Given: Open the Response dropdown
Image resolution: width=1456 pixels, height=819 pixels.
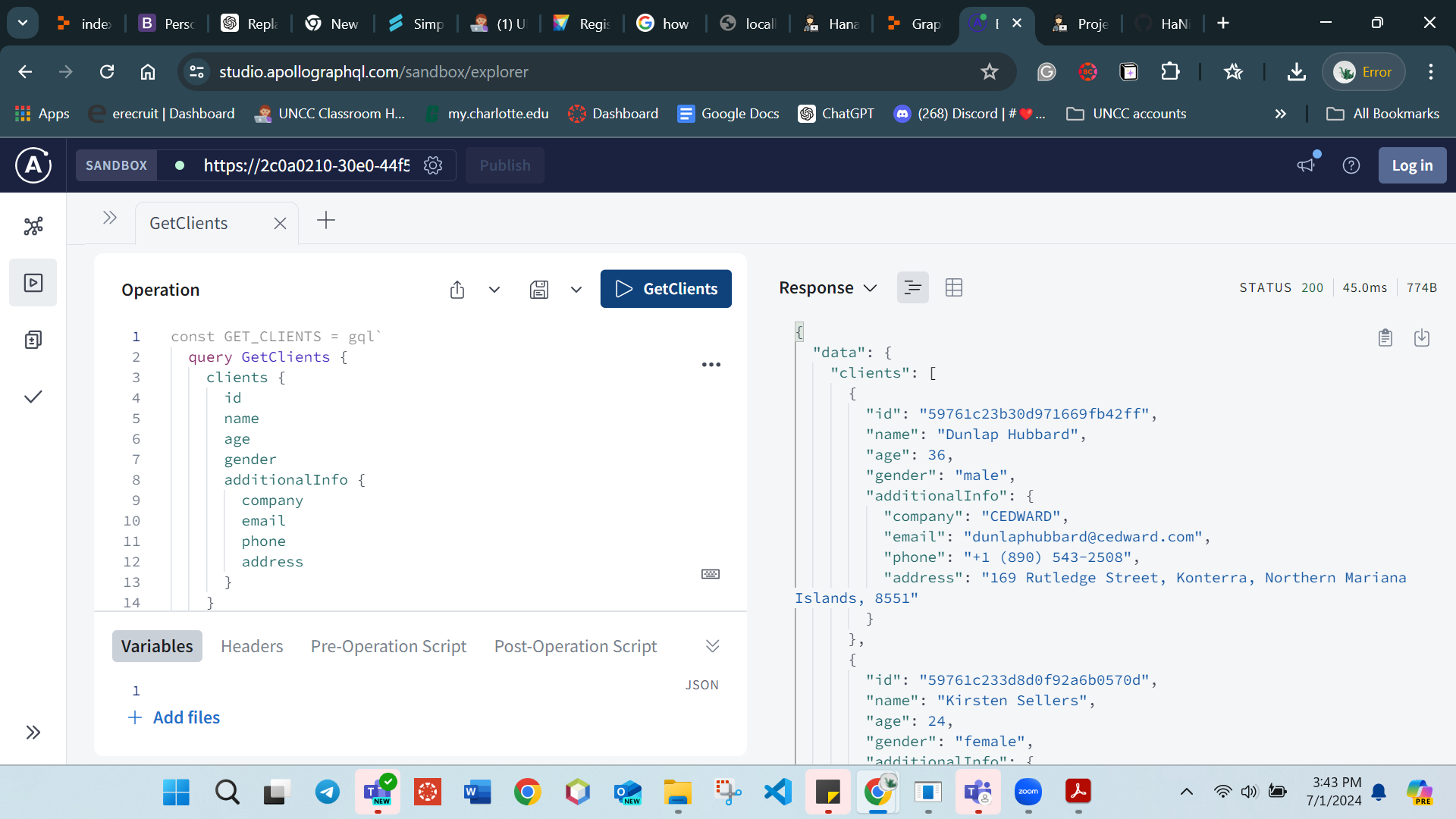Looking at the screenshot, I should coord(828,287).
